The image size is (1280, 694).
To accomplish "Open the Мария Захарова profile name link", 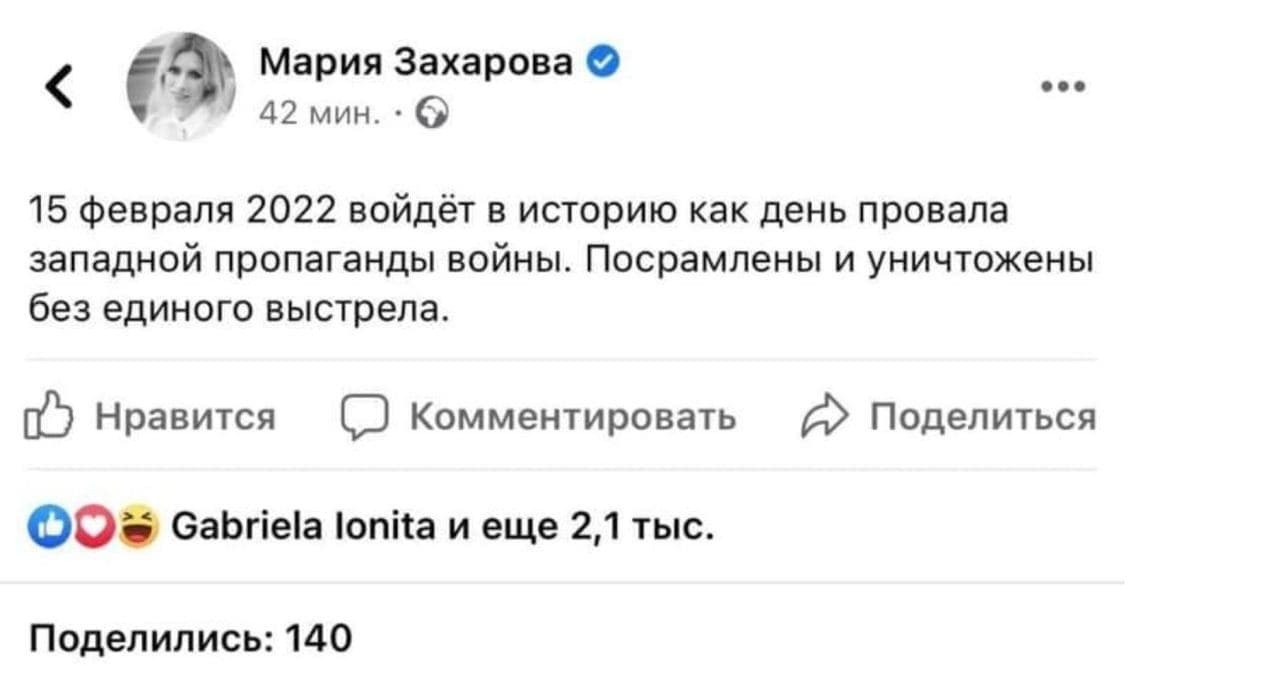I will click(x=416, y=62).
